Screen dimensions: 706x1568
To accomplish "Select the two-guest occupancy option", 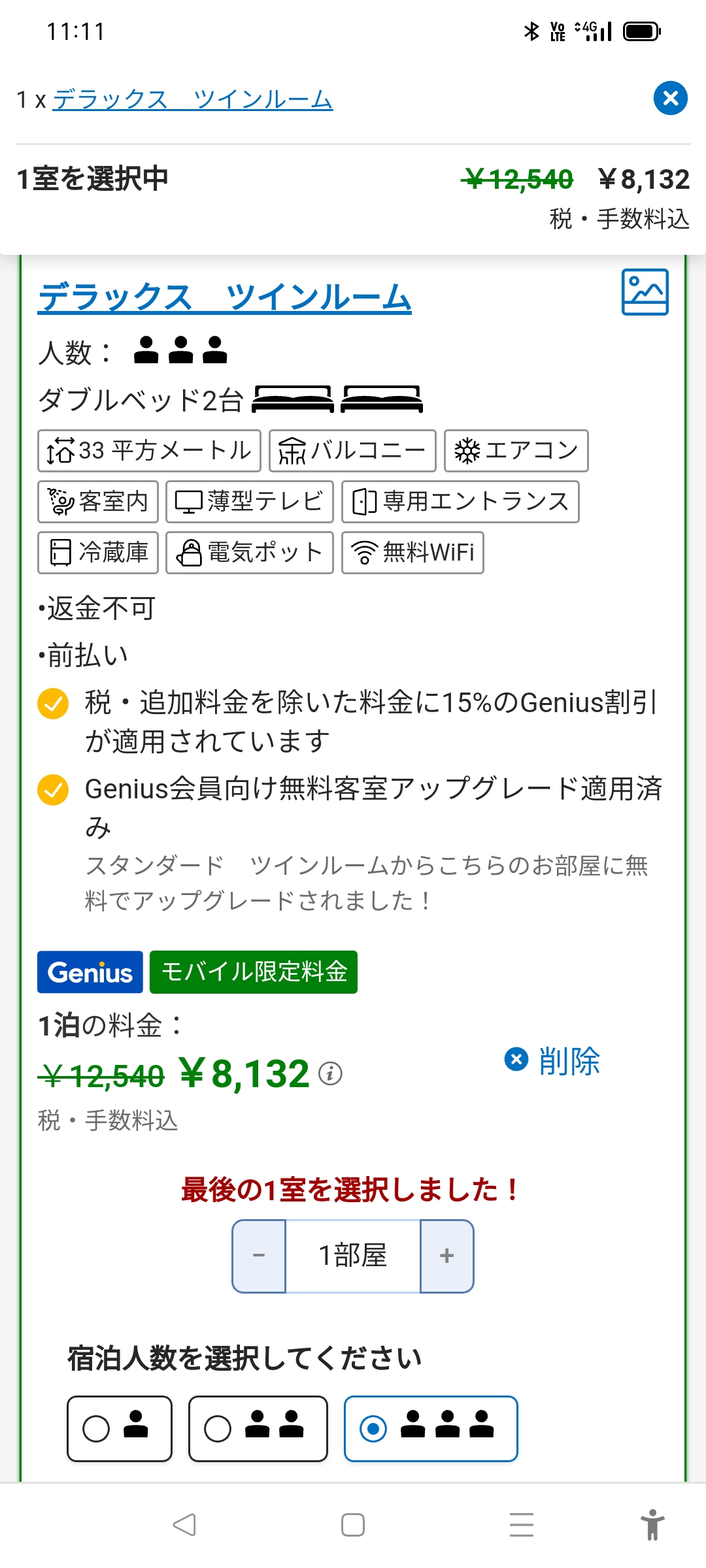I will (x=258, y=1429).
